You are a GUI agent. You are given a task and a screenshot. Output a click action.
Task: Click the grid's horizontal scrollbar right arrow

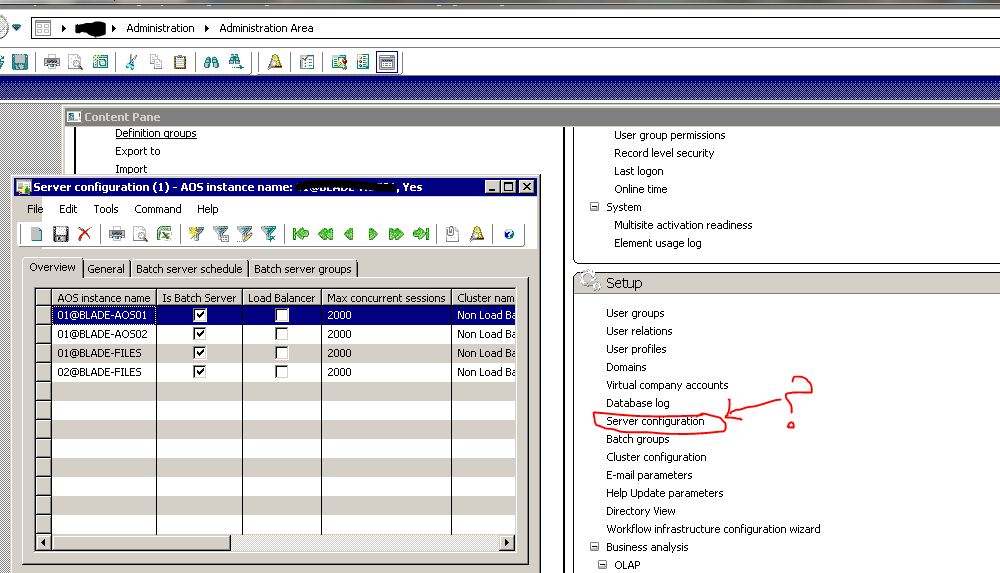tap(508, 542)
